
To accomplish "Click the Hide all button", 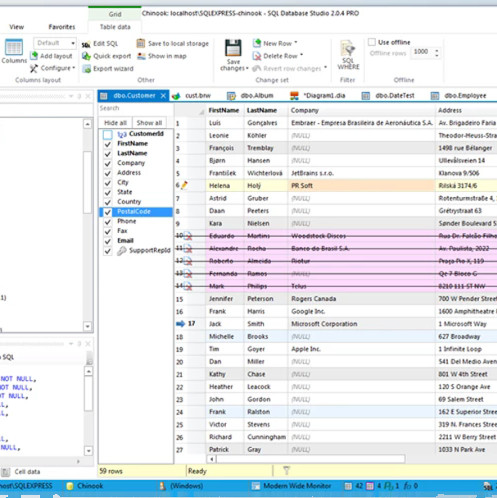I will click(115, 123).
